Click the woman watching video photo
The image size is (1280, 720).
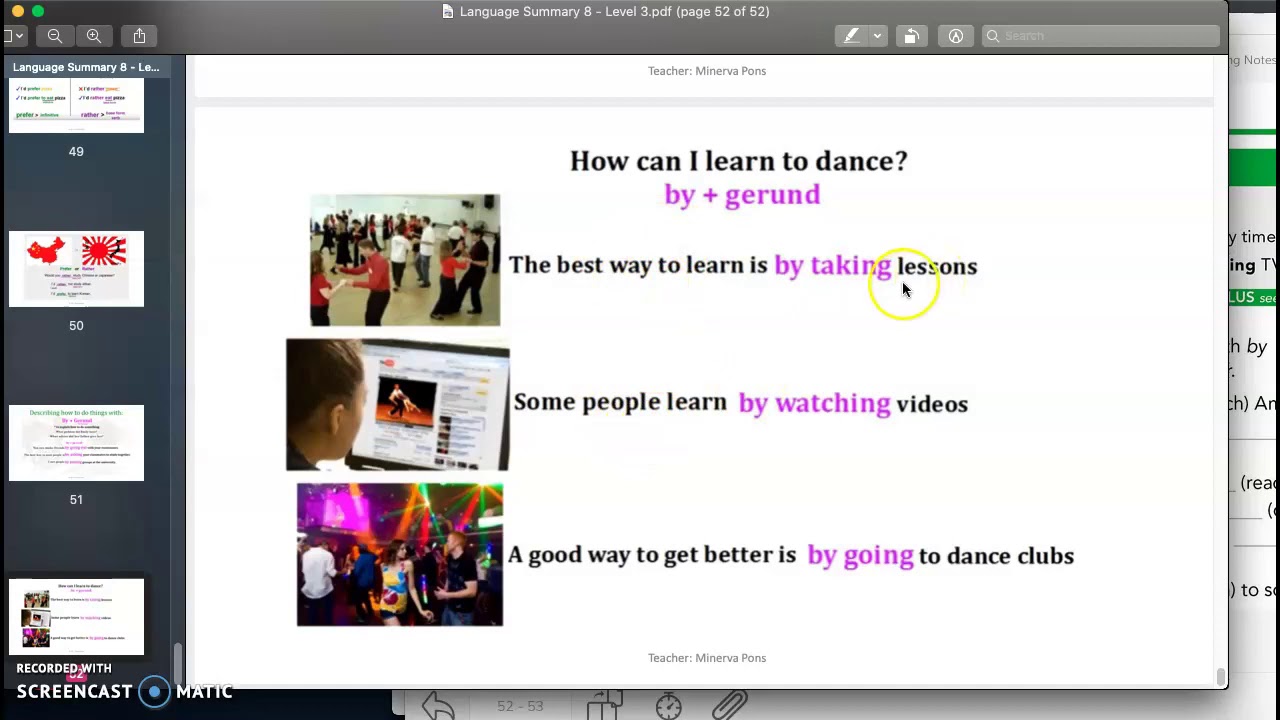398,404
